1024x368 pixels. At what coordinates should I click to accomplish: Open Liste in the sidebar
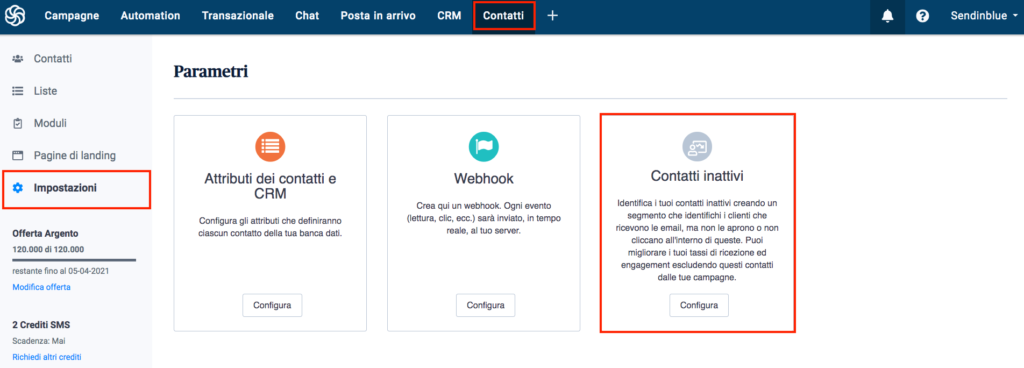pos(45,91)
